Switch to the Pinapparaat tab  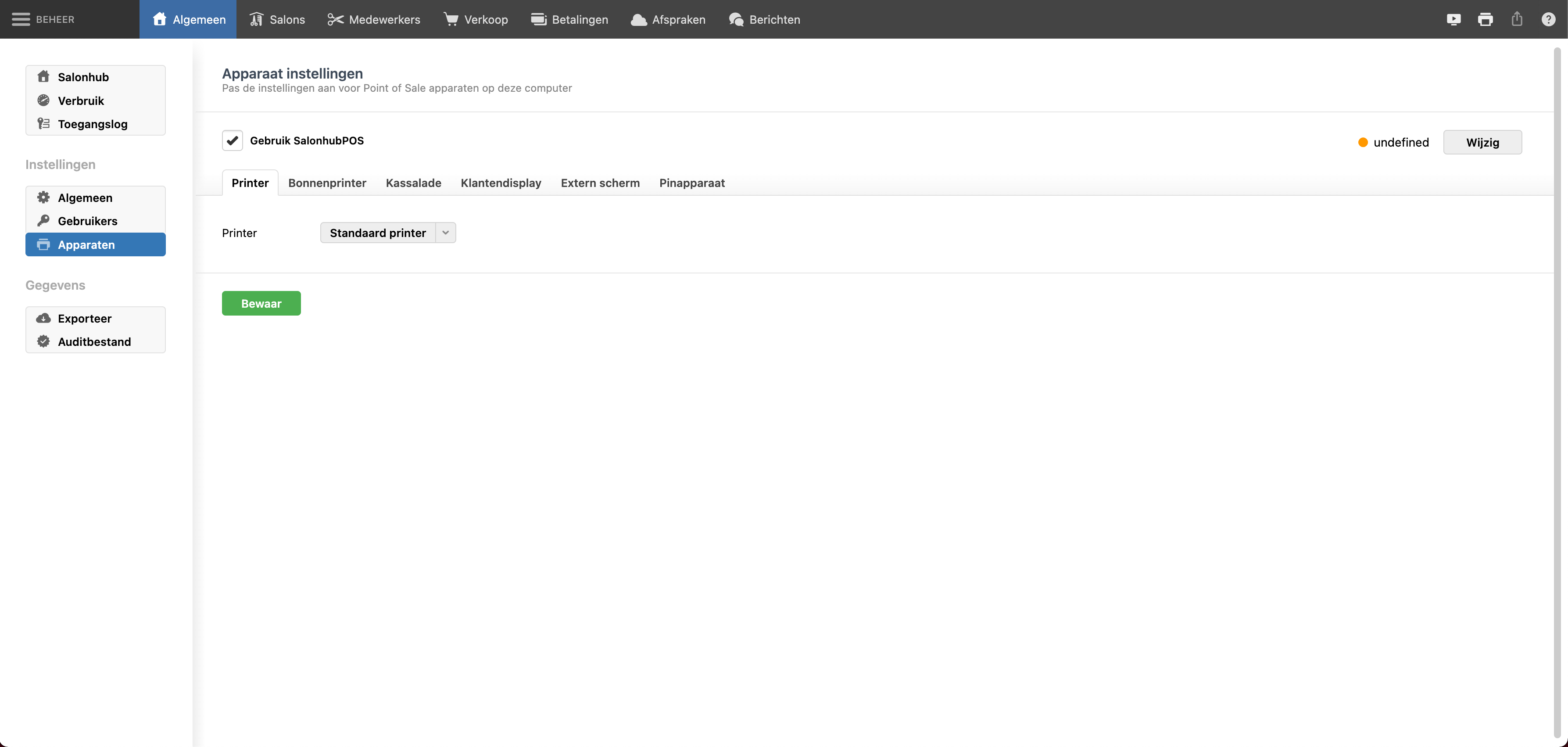(691, 183)
